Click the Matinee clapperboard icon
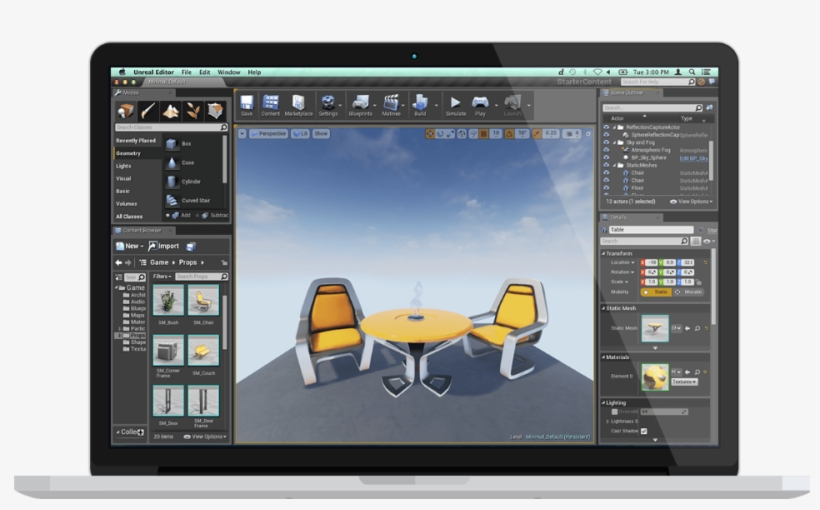Viewport: 820px width, 510px height. (391, 102)
